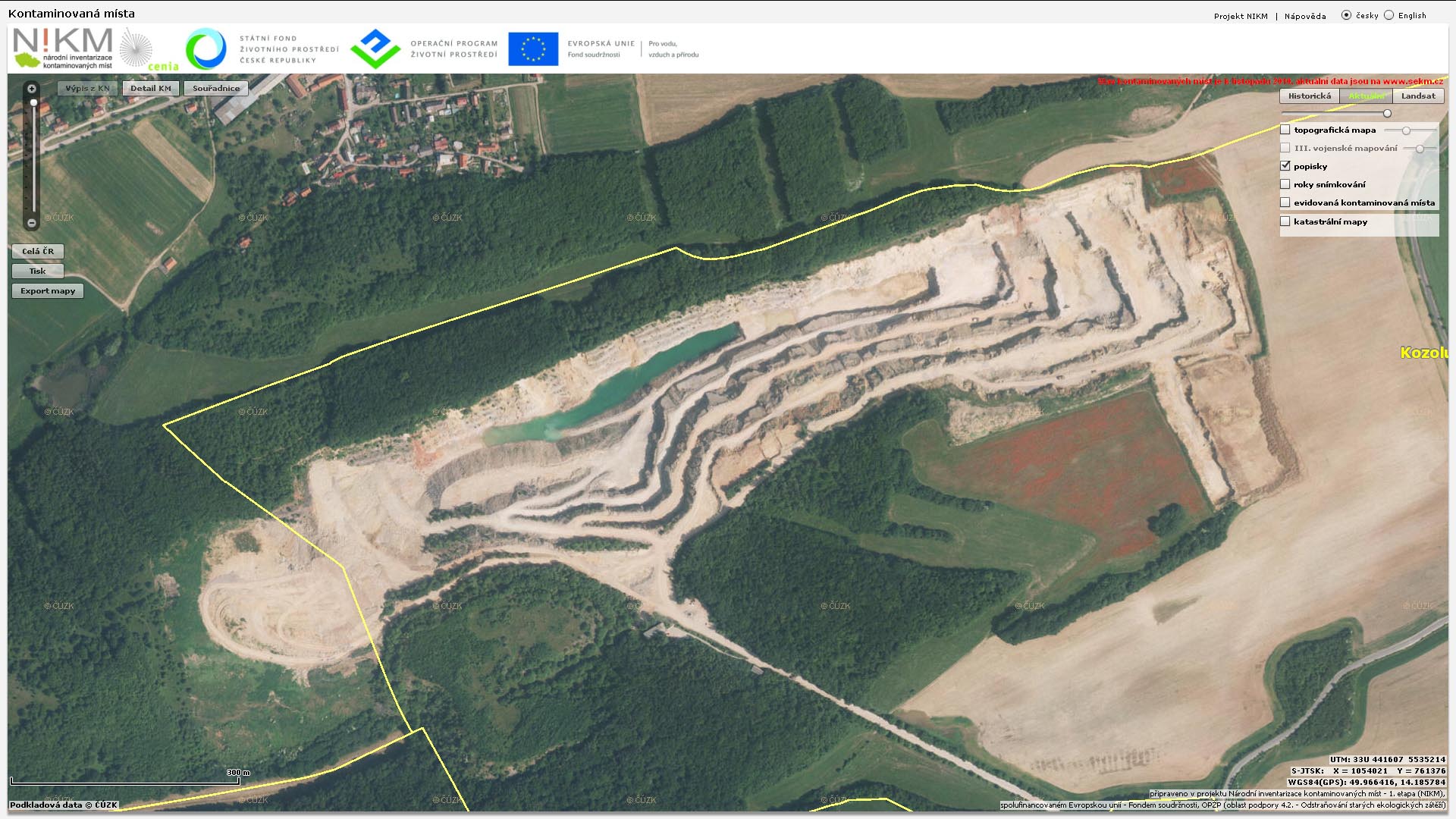Click the Souřadnice button

tap(216, 89)
